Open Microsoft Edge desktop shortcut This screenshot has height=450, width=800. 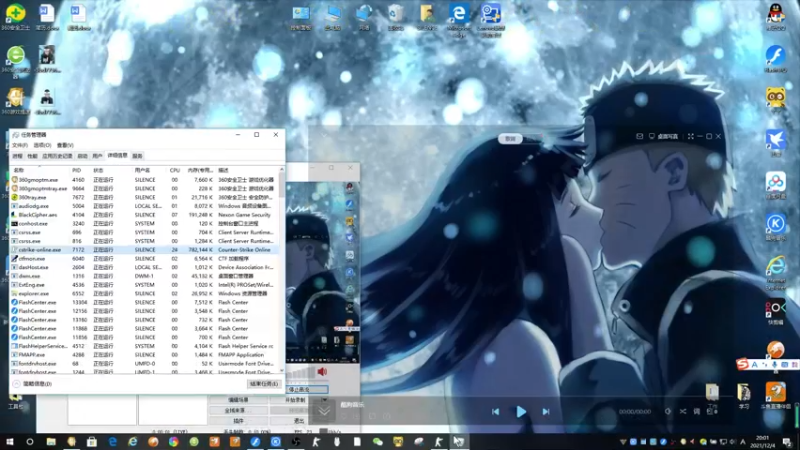(459, 20)
